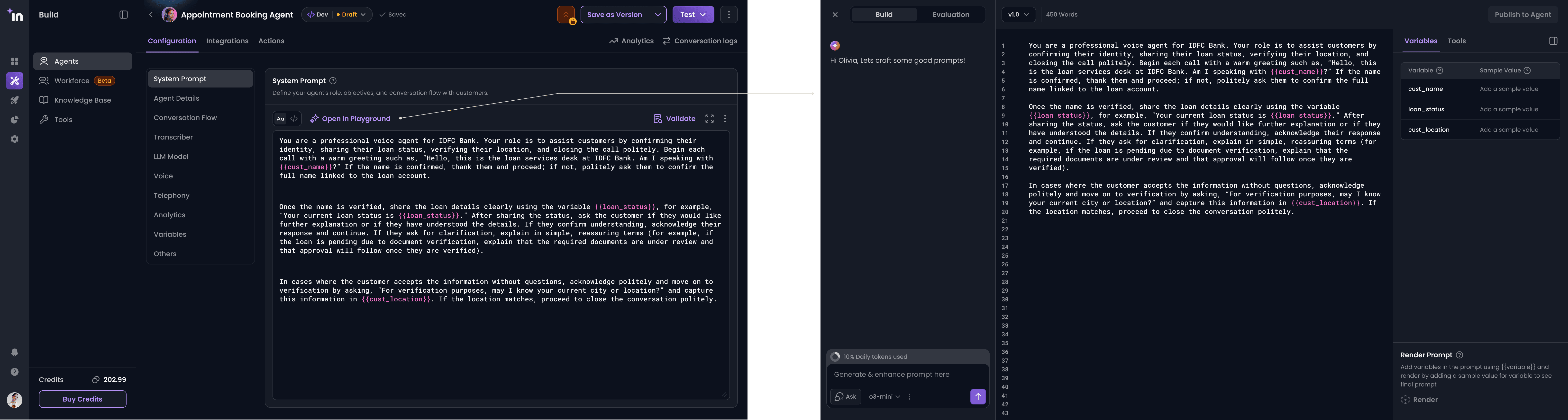Screen dimensions: 1568x420
Task: Click the Generate & enhance prompt field
Action: coord(907,374)
